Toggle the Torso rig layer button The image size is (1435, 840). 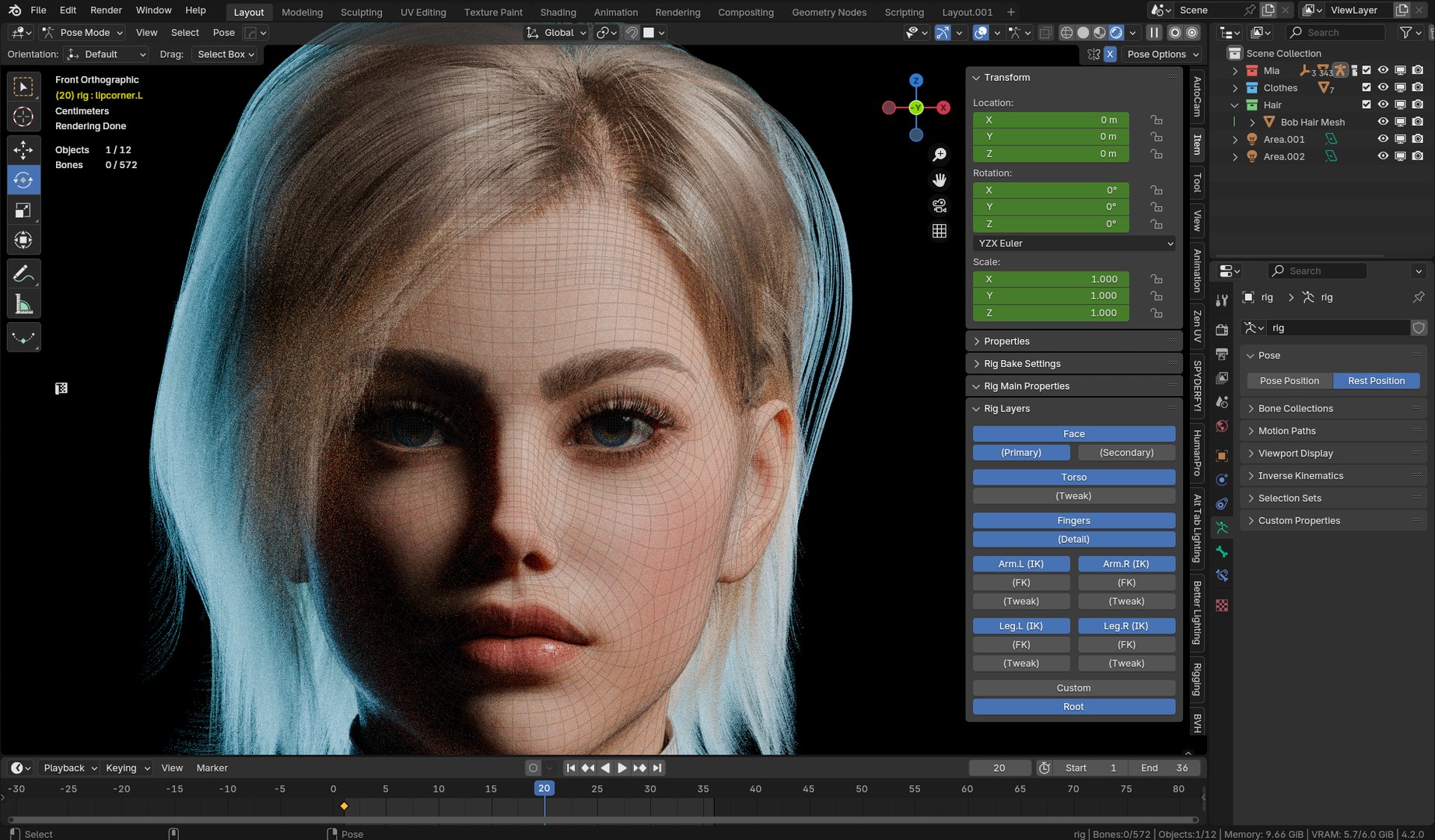(1073, 478)
